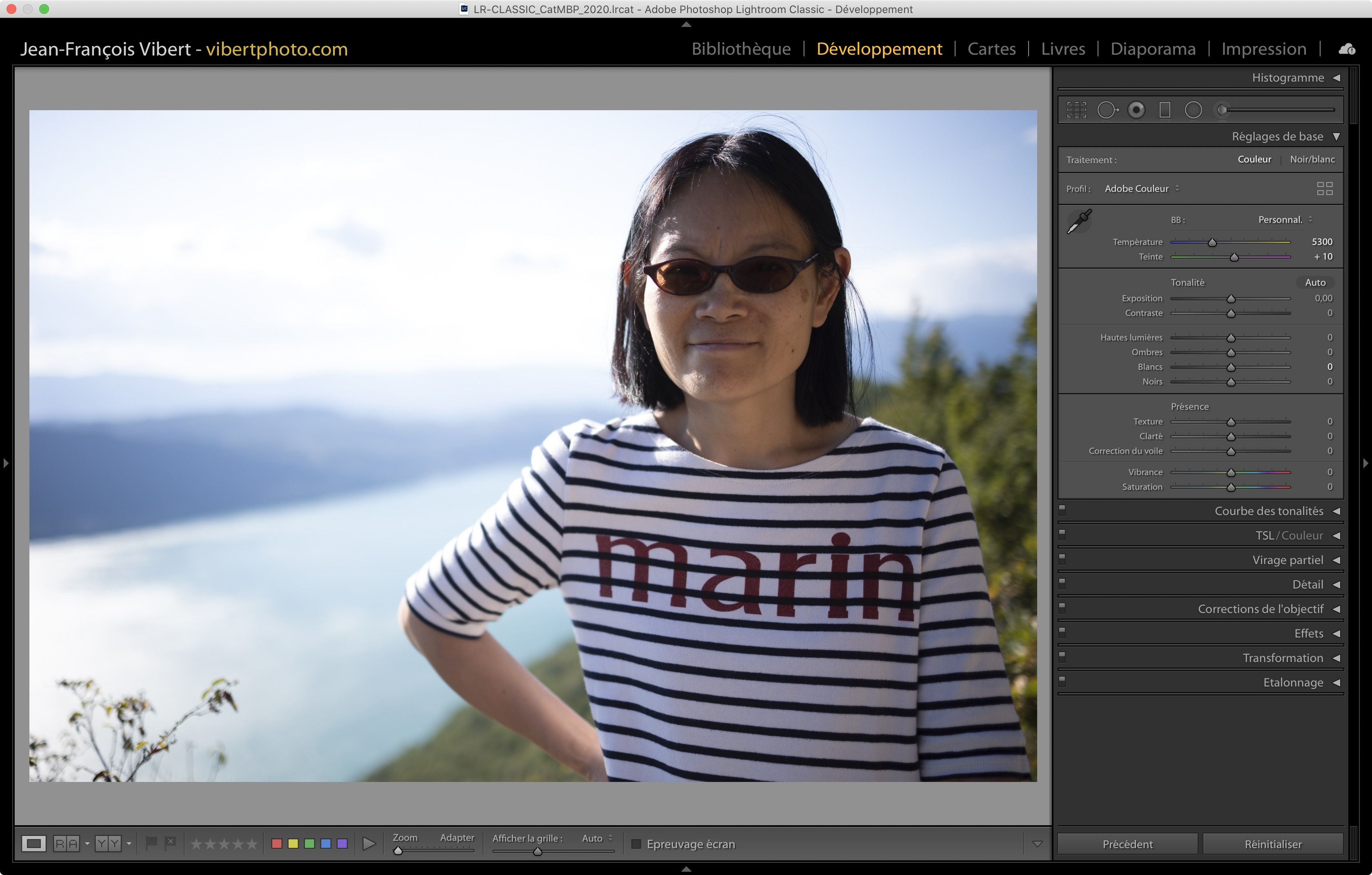1372x875 pixels.
Task: Open the profile browser grid icon
Action: [1324, 189]
